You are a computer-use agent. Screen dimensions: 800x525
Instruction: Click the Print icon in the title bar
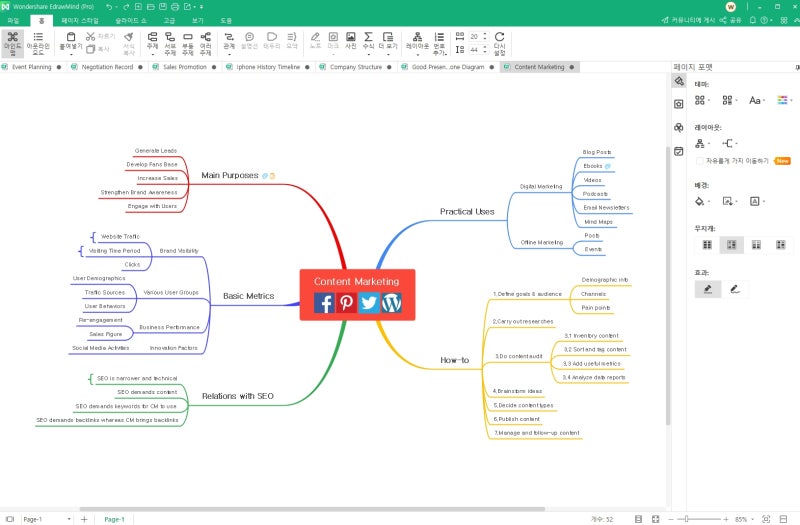(175, 7)
